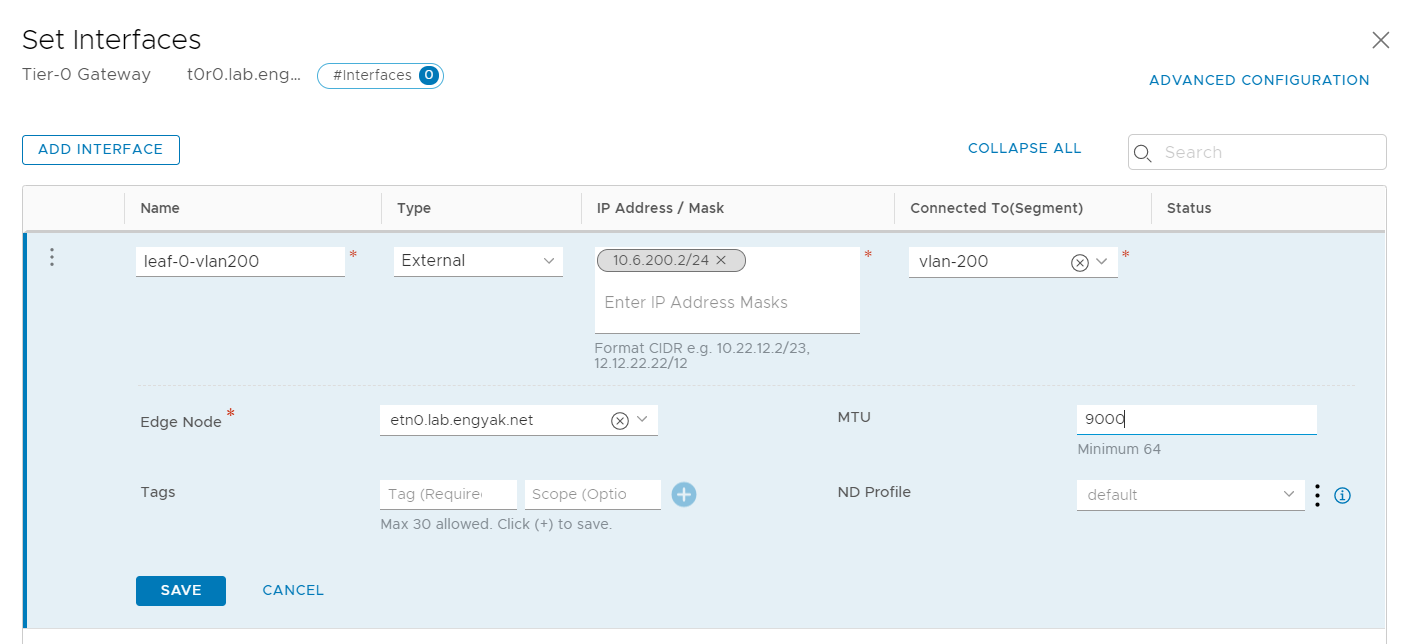Click the Add Interface button
The height and width of the screenshot is (644, 1407).
(100, 150)
